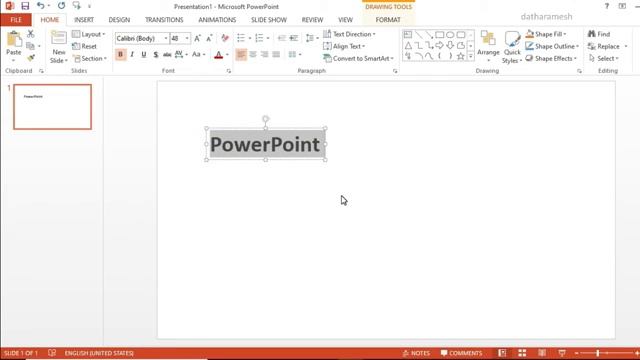Switch to the DESIGN tab

(x=119, y=20)
